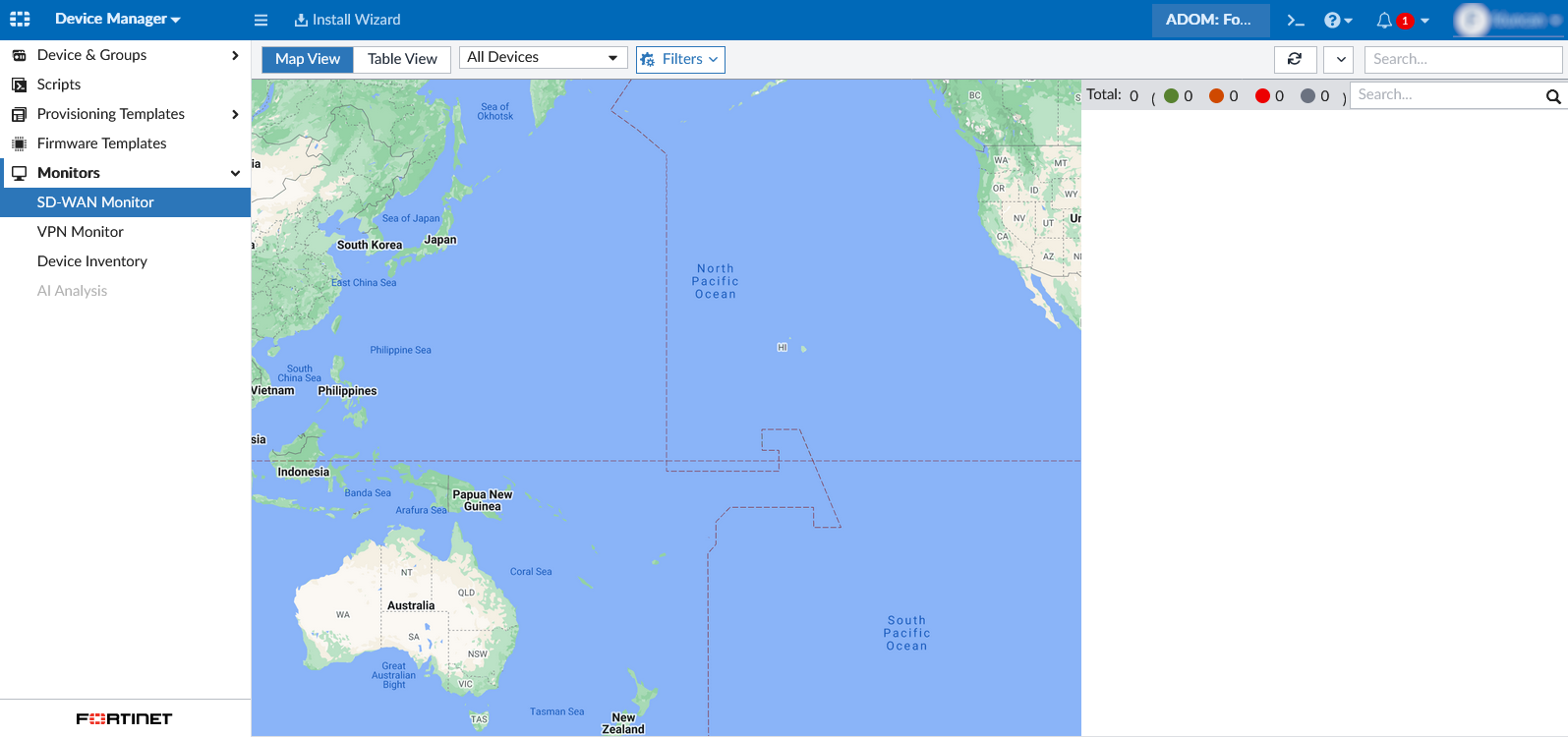This screenshot has height=737, width=1568.
Task: Click the Australia map label
Action: coord(411,605)
